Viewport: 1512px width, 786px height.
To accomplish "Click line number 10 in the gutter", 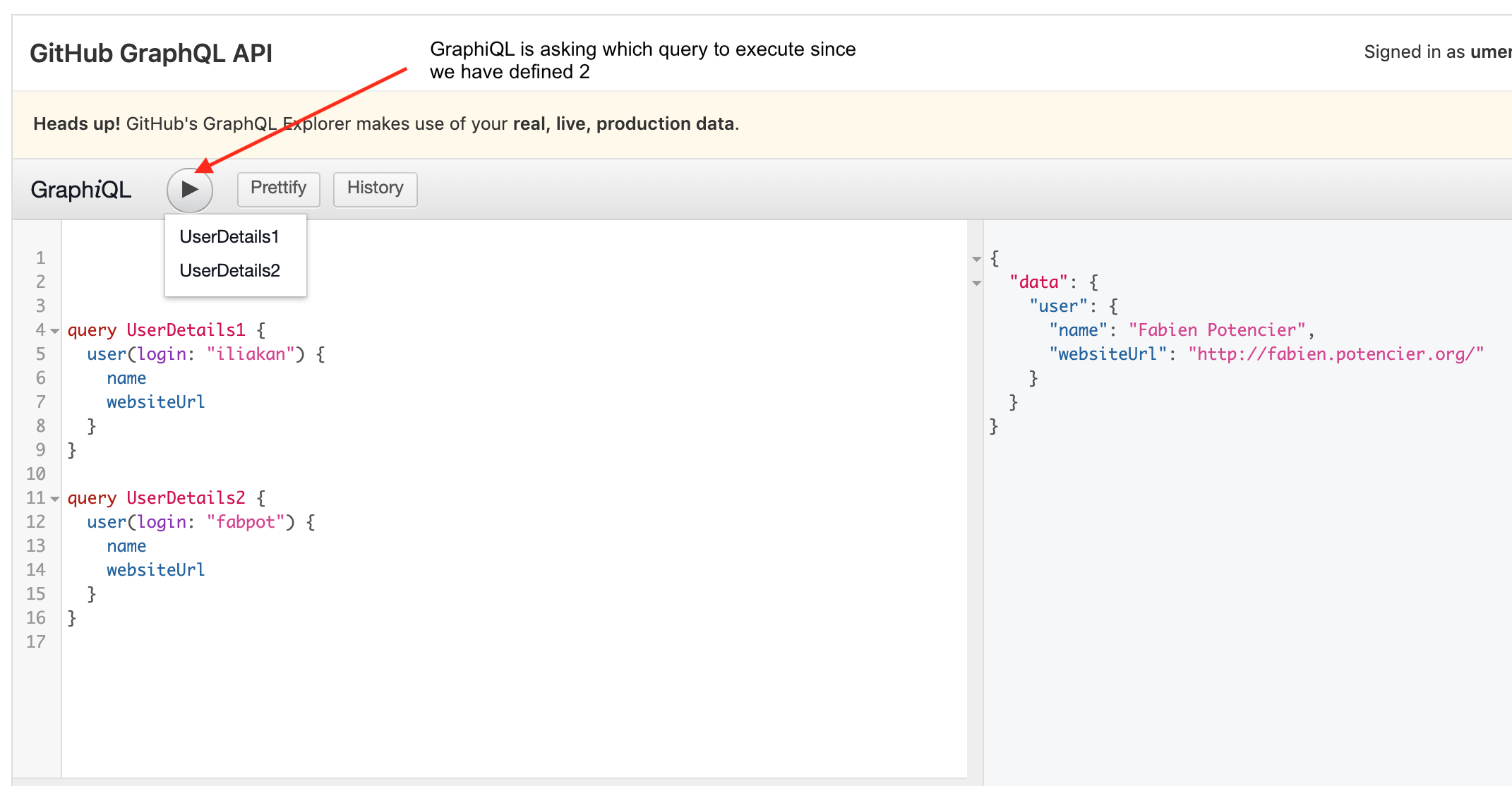I will pyautogui.click(x=36, y=474).
